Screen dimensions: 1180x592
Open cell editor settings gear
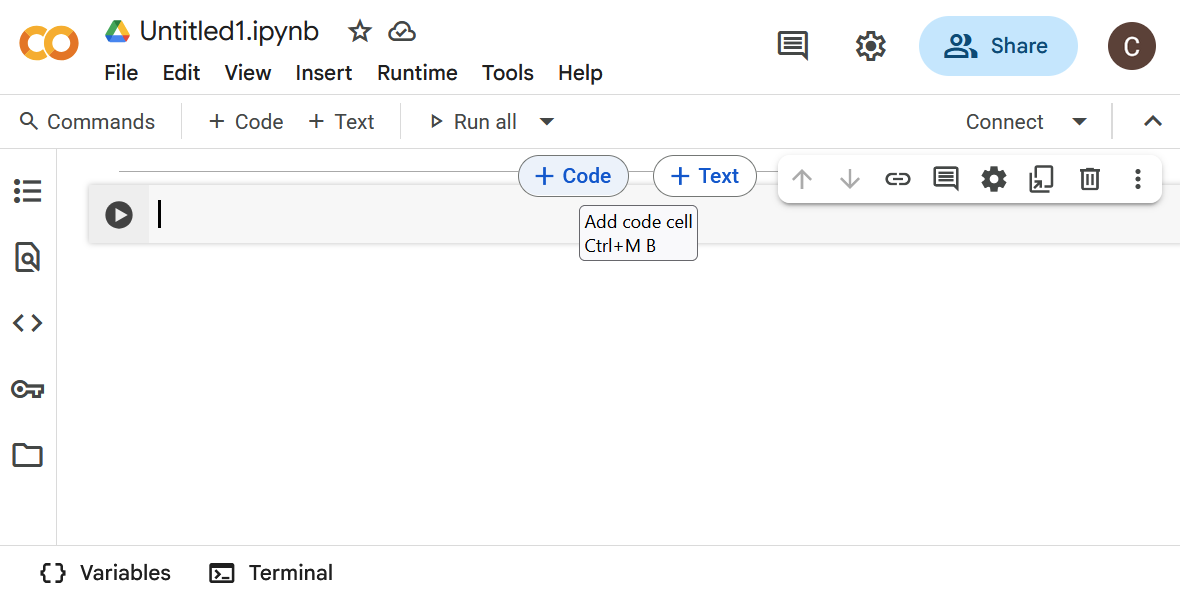coord(993,179)
